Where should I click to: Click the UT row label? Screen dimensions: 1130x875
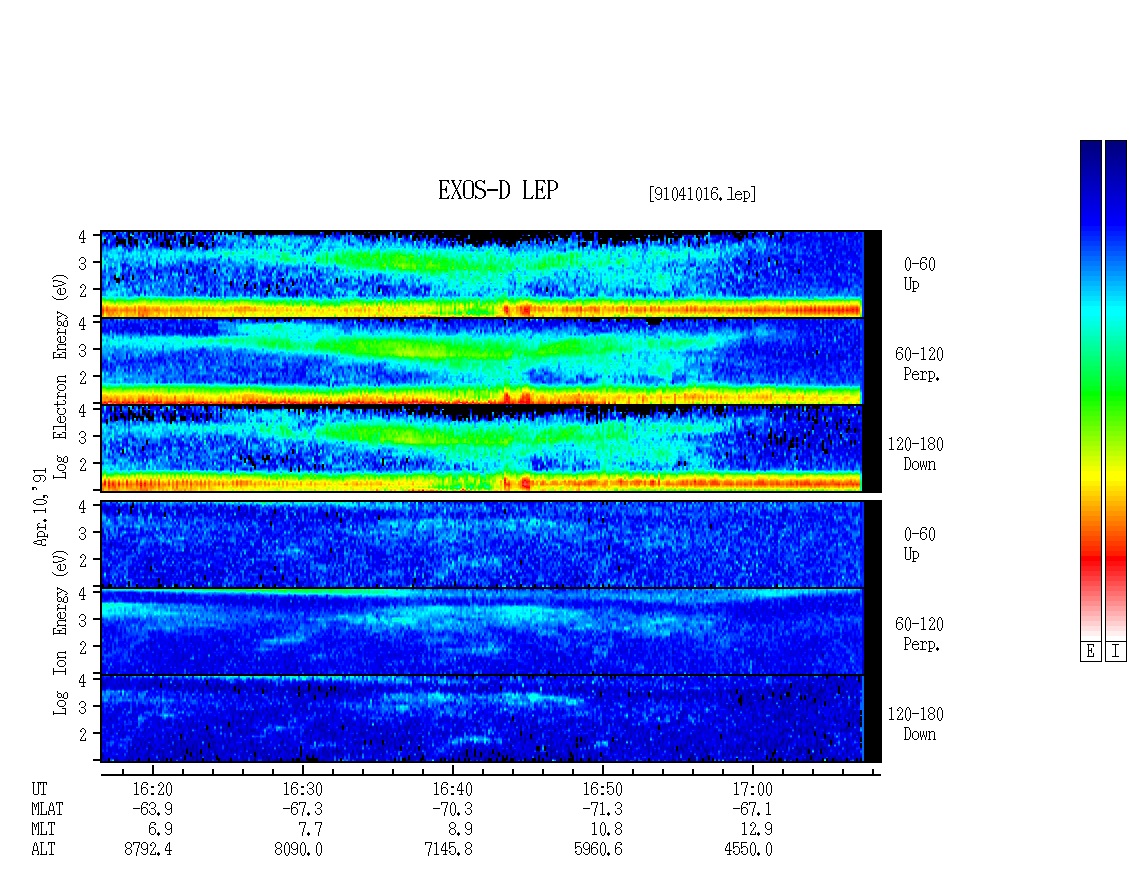[x=39, y=789]
